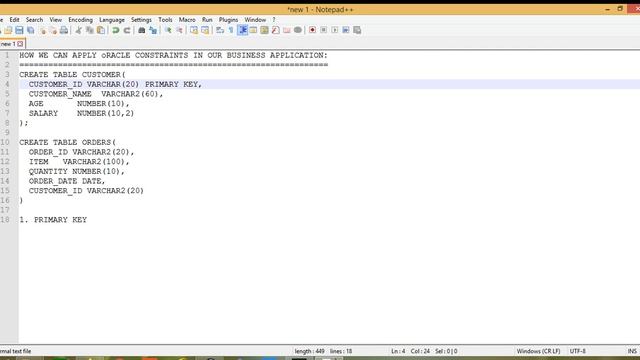The width and height of the screenshot is (640, 360).
Task: Toggle synchronize vertical scrolling icon
Action: (194, 30)
